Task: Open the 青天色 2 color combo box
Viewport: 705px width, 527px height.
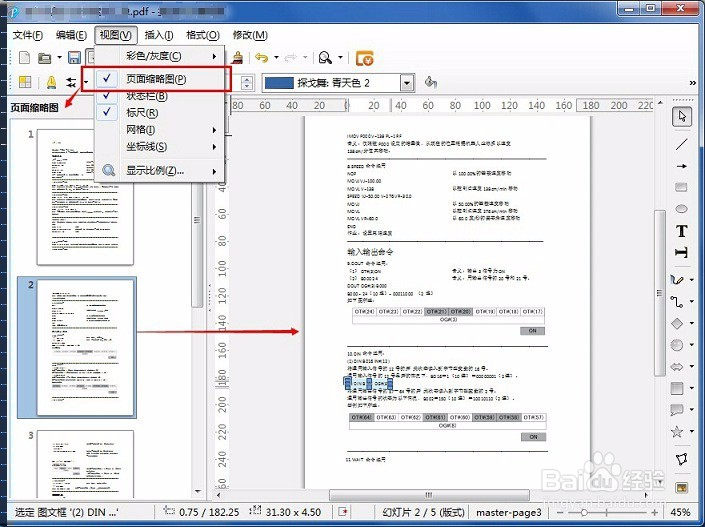Action: pyautogui.click(x=406, y=83)
